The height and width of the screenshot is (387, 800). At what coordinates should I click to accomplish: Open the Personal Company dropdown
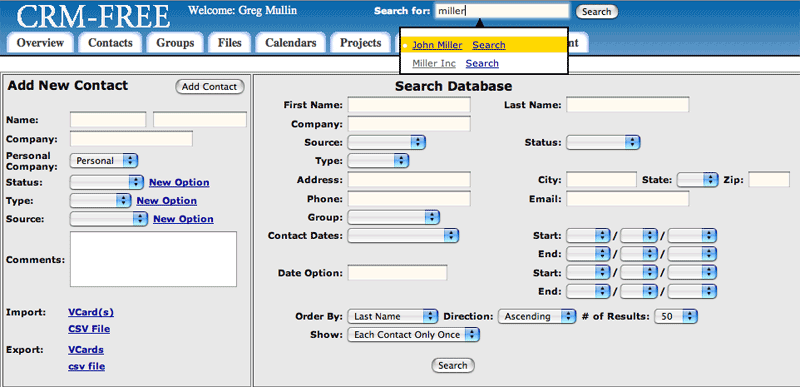coord(104,161)
